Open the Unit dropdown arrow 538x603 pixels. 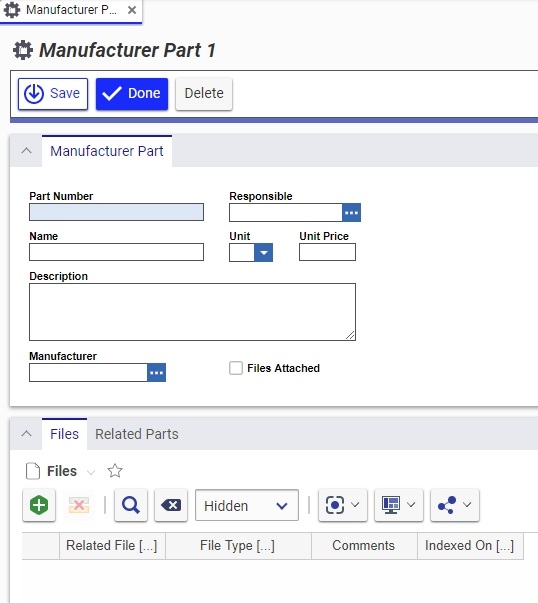click(263, 253)
